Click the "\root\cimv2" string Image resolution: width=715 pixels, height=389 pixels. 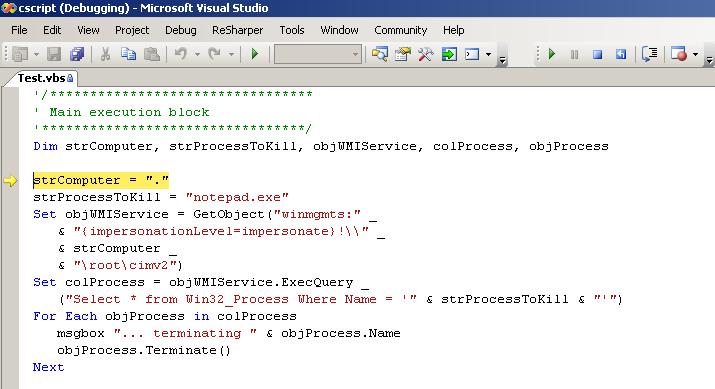[125, 265]
